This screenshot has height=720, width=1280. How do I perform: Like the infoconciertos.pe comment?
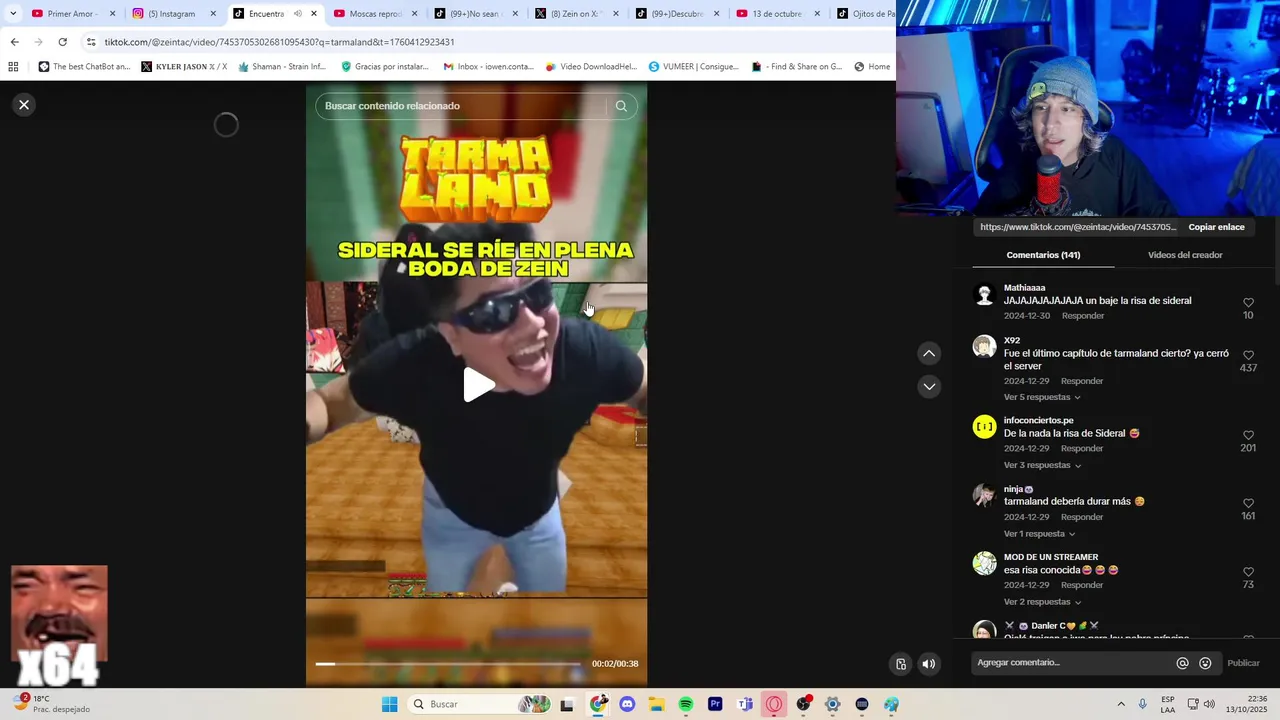point(1248,435)
